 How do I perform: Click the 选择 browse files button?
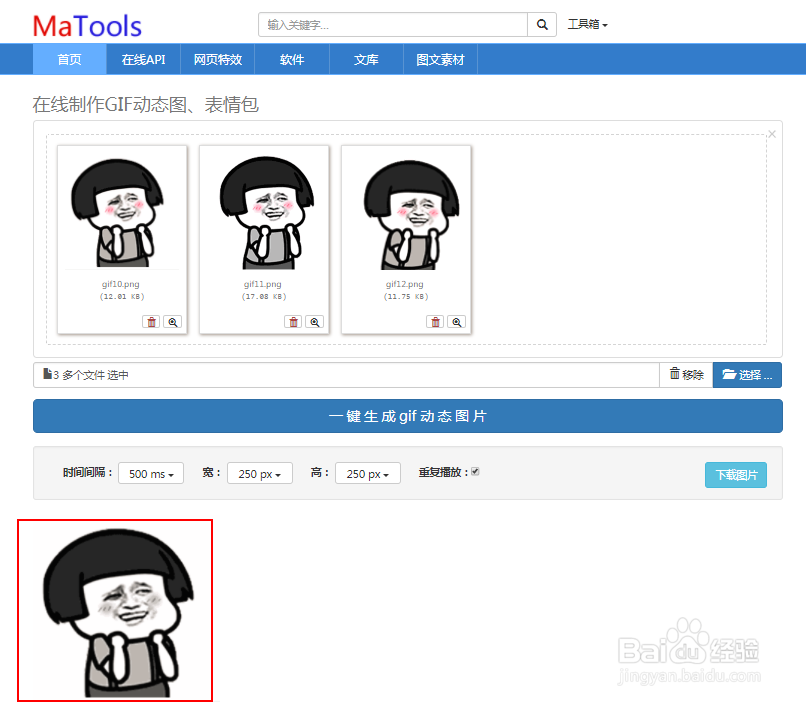(x=747, y=375)
